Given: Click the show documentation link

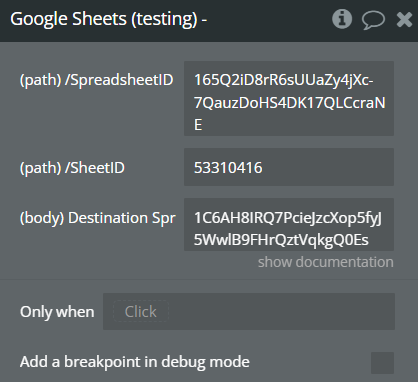Looking at the screenshot, I should click(x=326, y=262).
